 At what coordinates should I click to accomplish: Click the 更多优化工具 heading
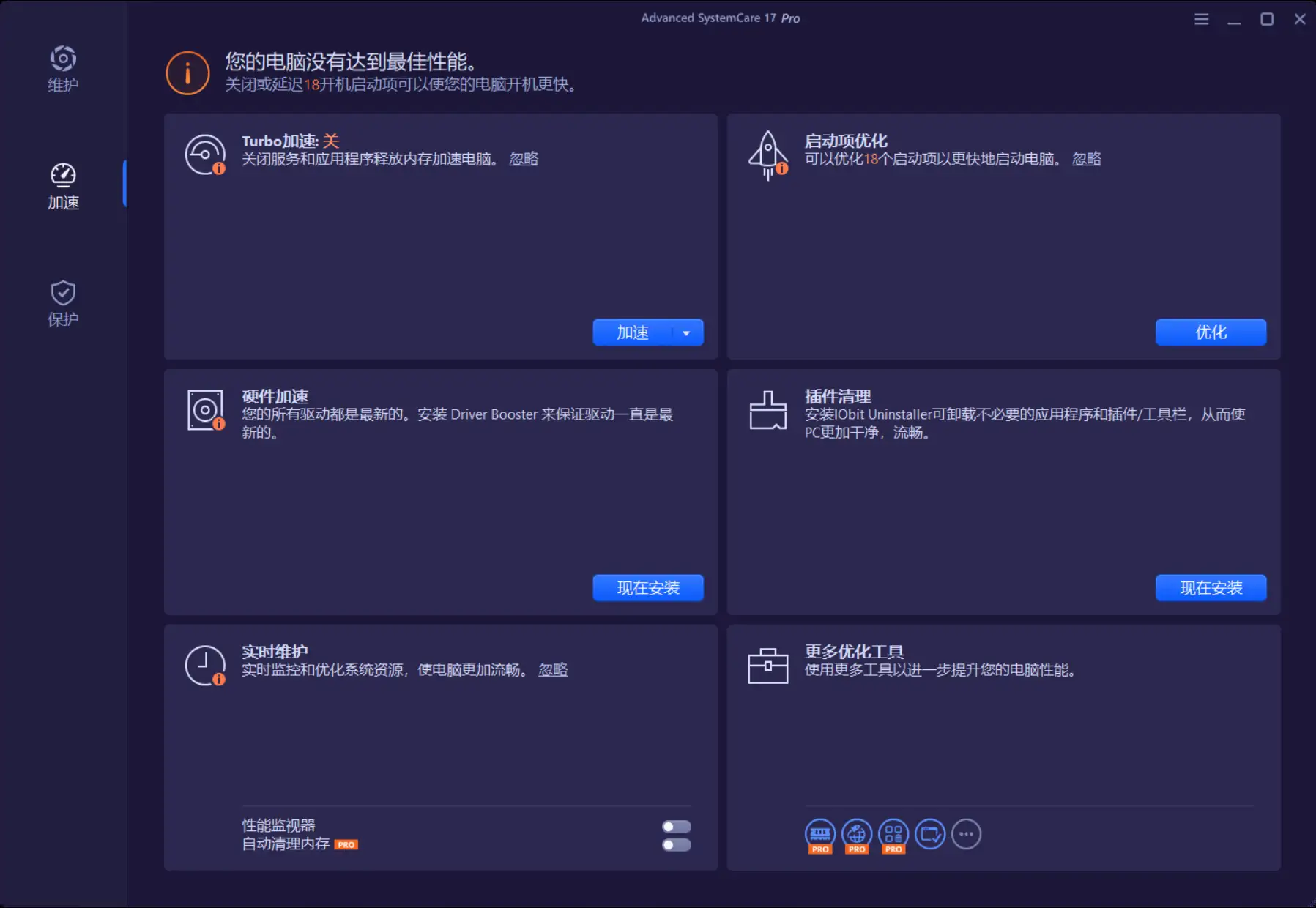tap(854, 652)
